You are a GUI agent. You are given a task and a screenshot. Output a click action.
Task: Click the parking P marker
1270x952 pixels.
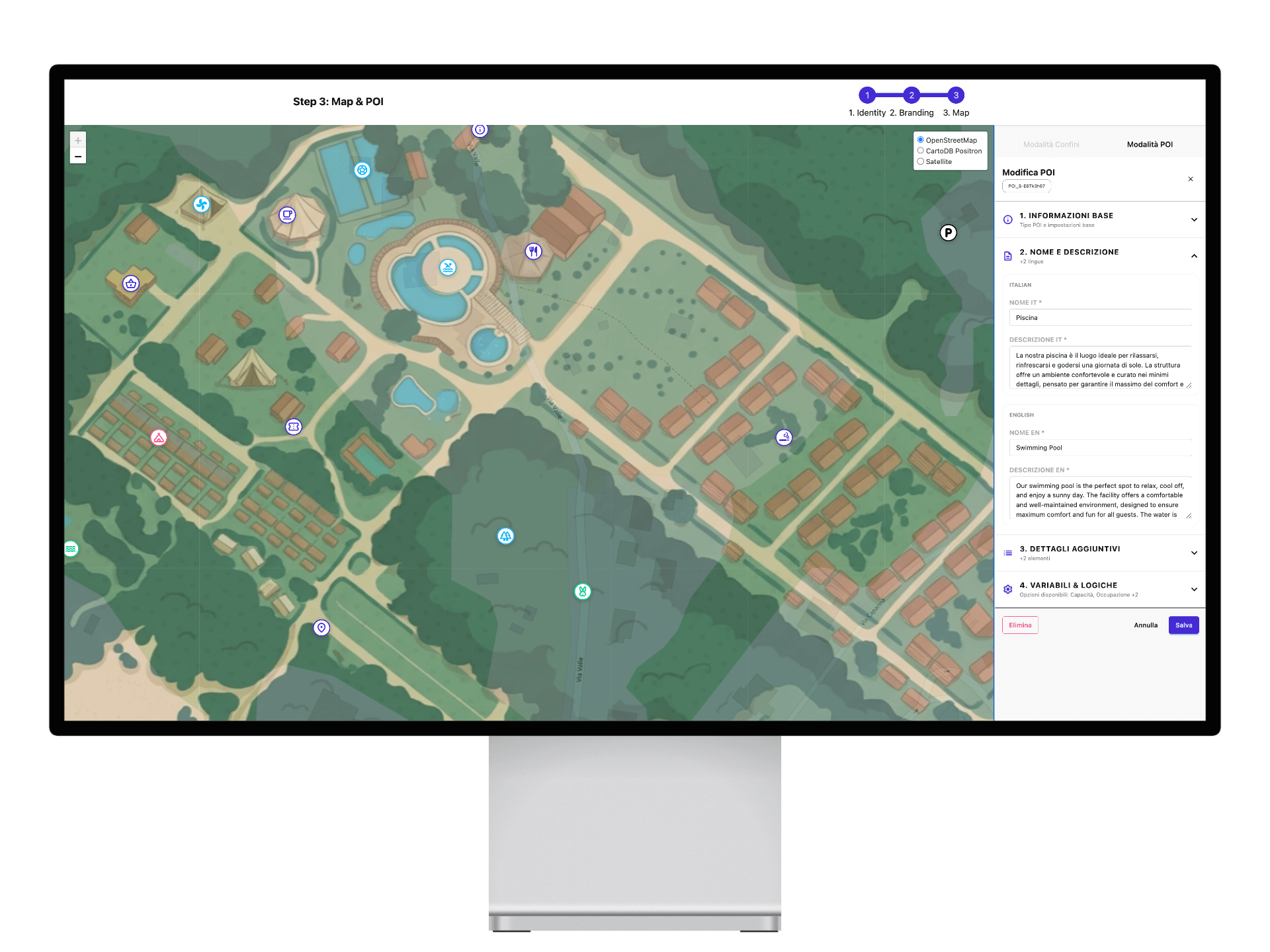948,233
